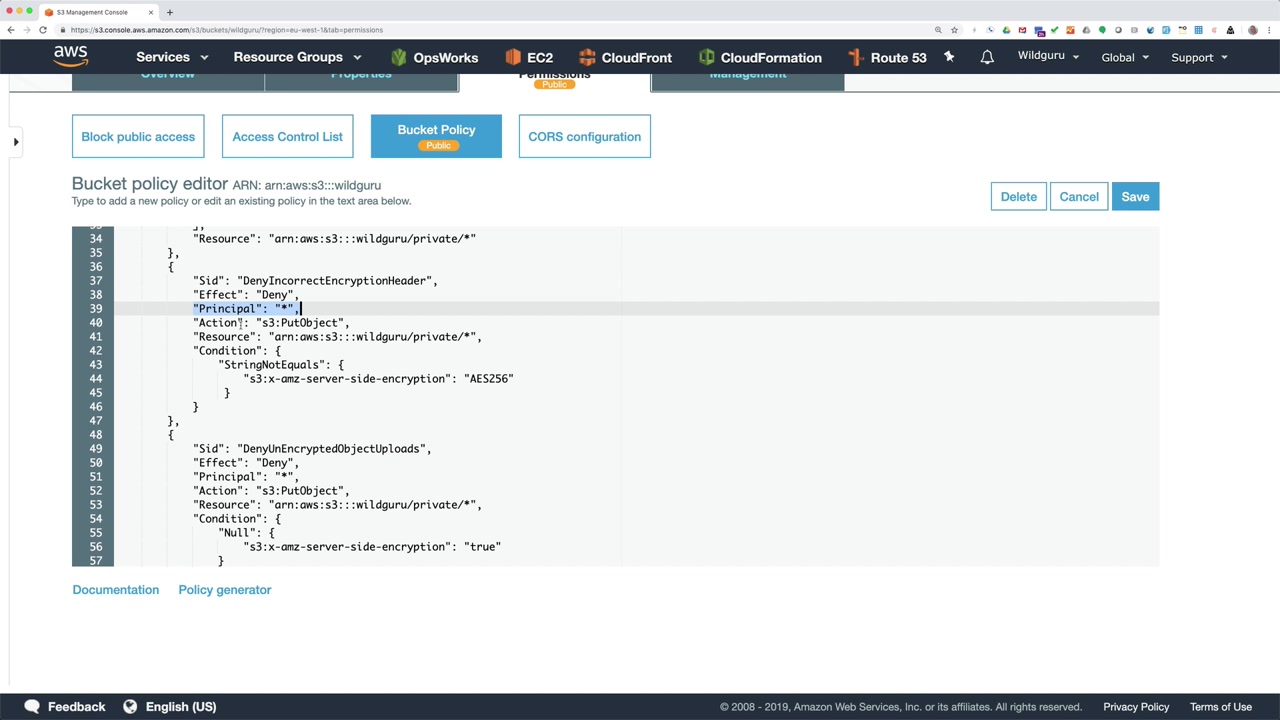Change language from English (US)
Viewport: 1280px width, 720px height.
[x=180, y=707]
